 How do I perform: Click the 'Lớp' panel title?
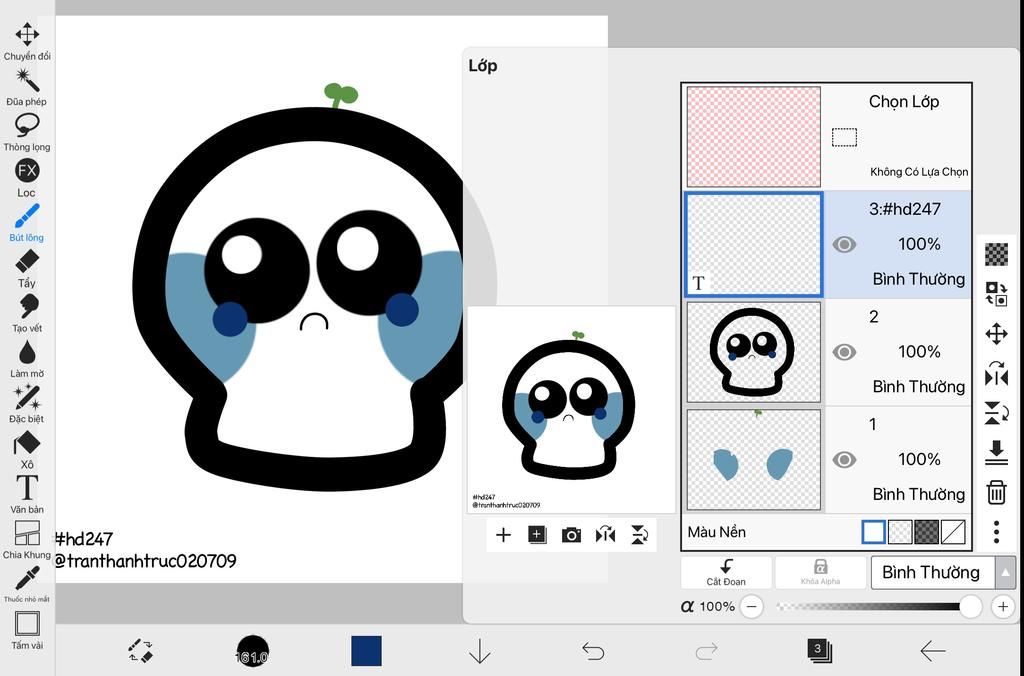pyautogui.click(x=483, y=66)
